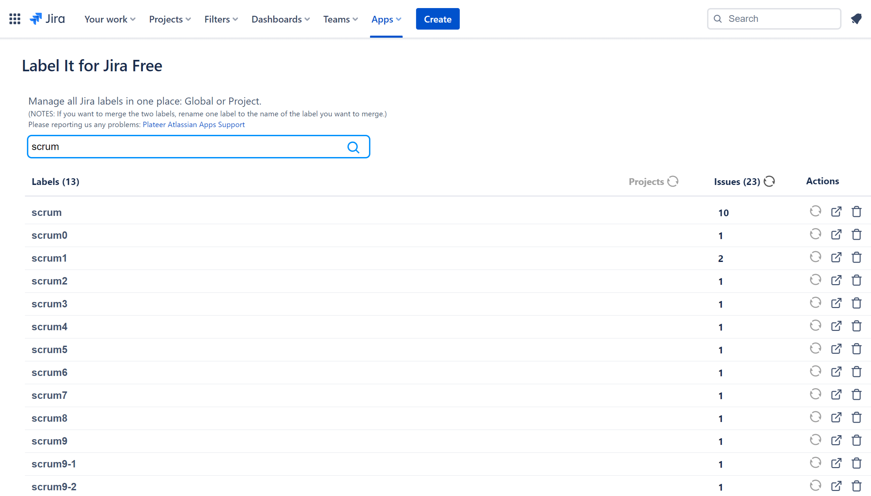The height and width of the screenshot is (496, 871).
Task: Open scrum1 issues via external link icon
Action: tap(836, 257)
